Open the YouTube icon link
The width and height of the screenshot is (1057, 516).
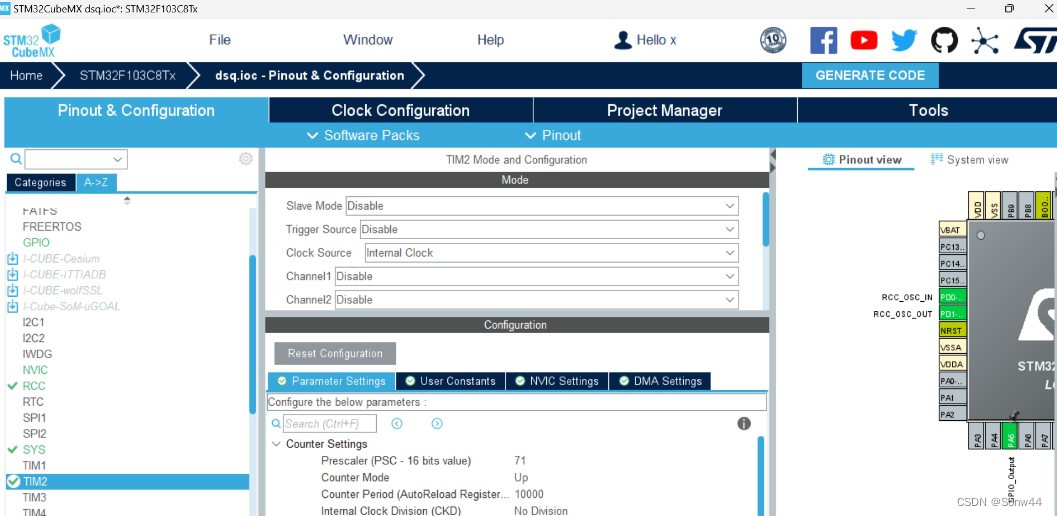coord(864,40)
